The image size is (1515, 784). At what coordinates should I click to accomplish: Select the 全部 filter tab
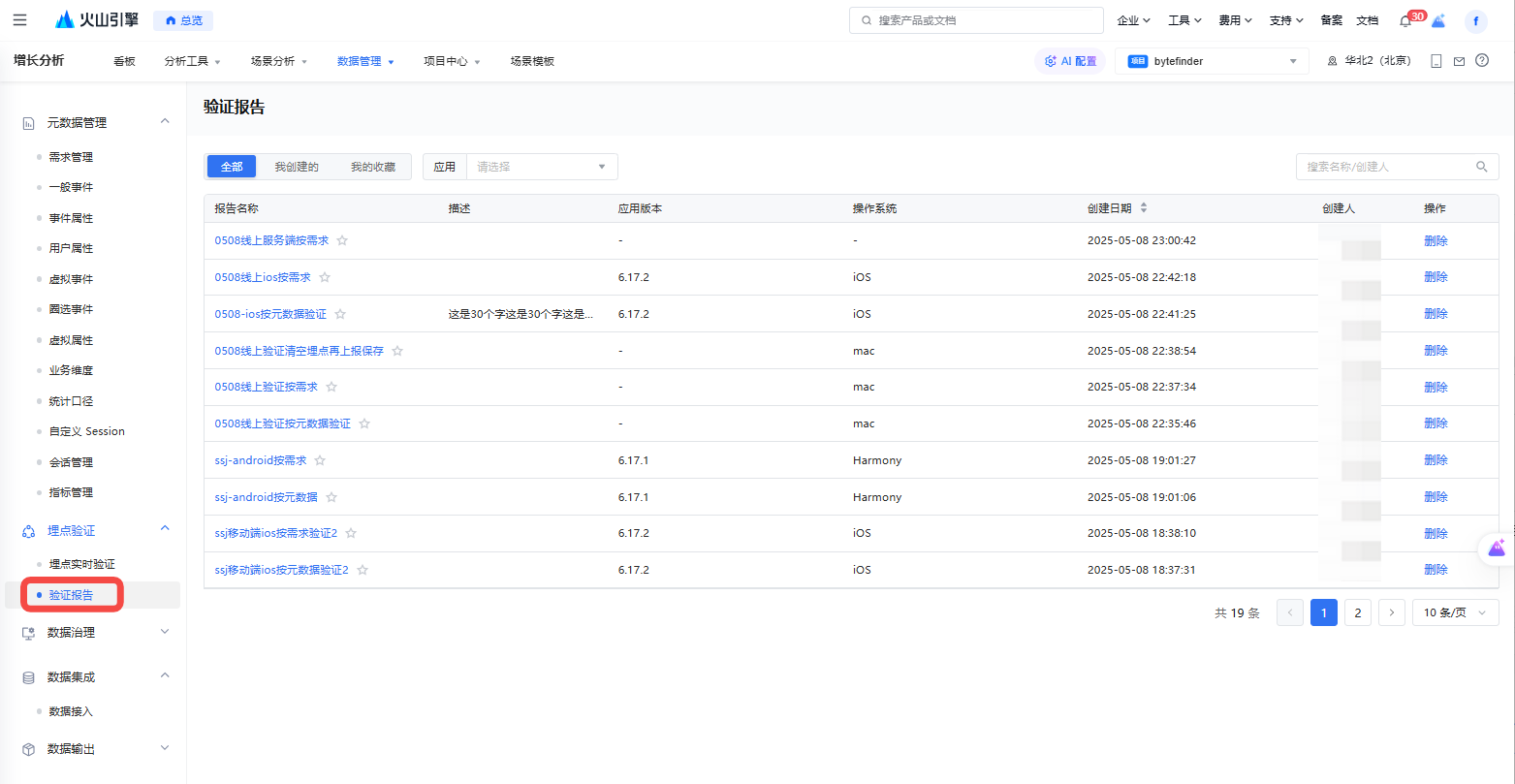tap(232, 167)
